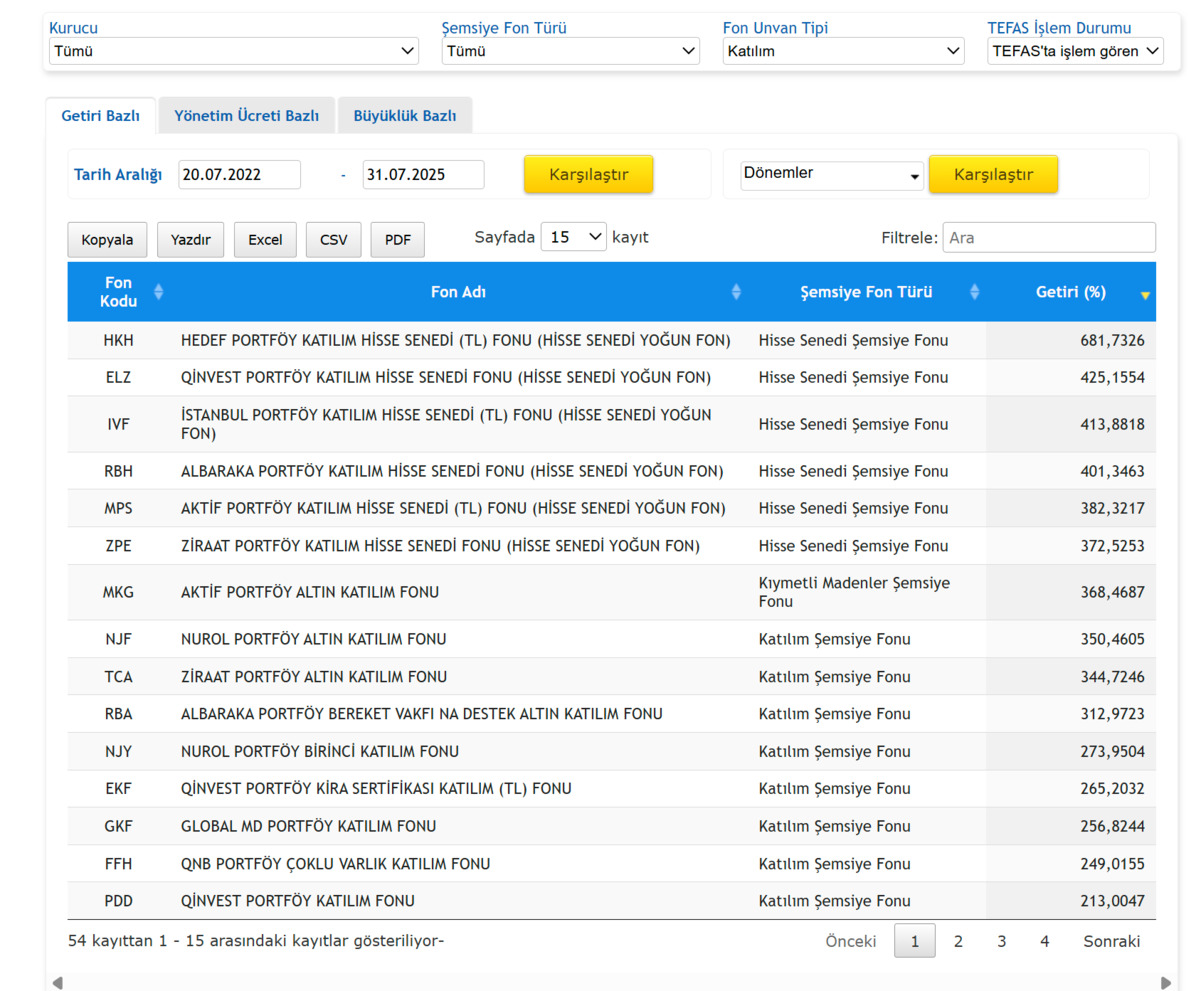Viewport: 1200px width, 991px height.
Task: Click fund code PDD
Action: point(118,902)
